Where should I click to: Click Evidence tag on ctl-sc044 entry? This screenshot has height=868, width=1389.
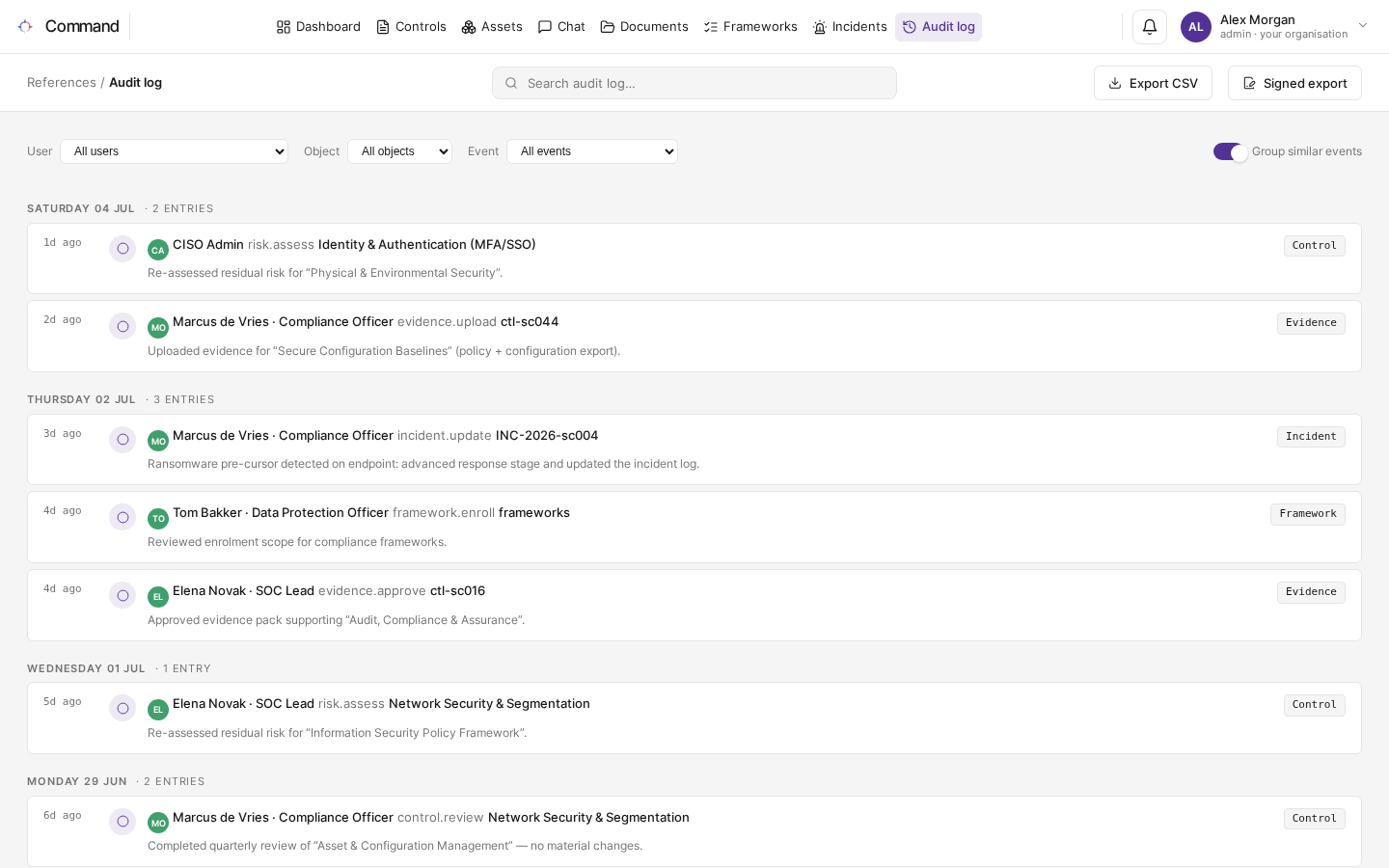pos(1311,323)
